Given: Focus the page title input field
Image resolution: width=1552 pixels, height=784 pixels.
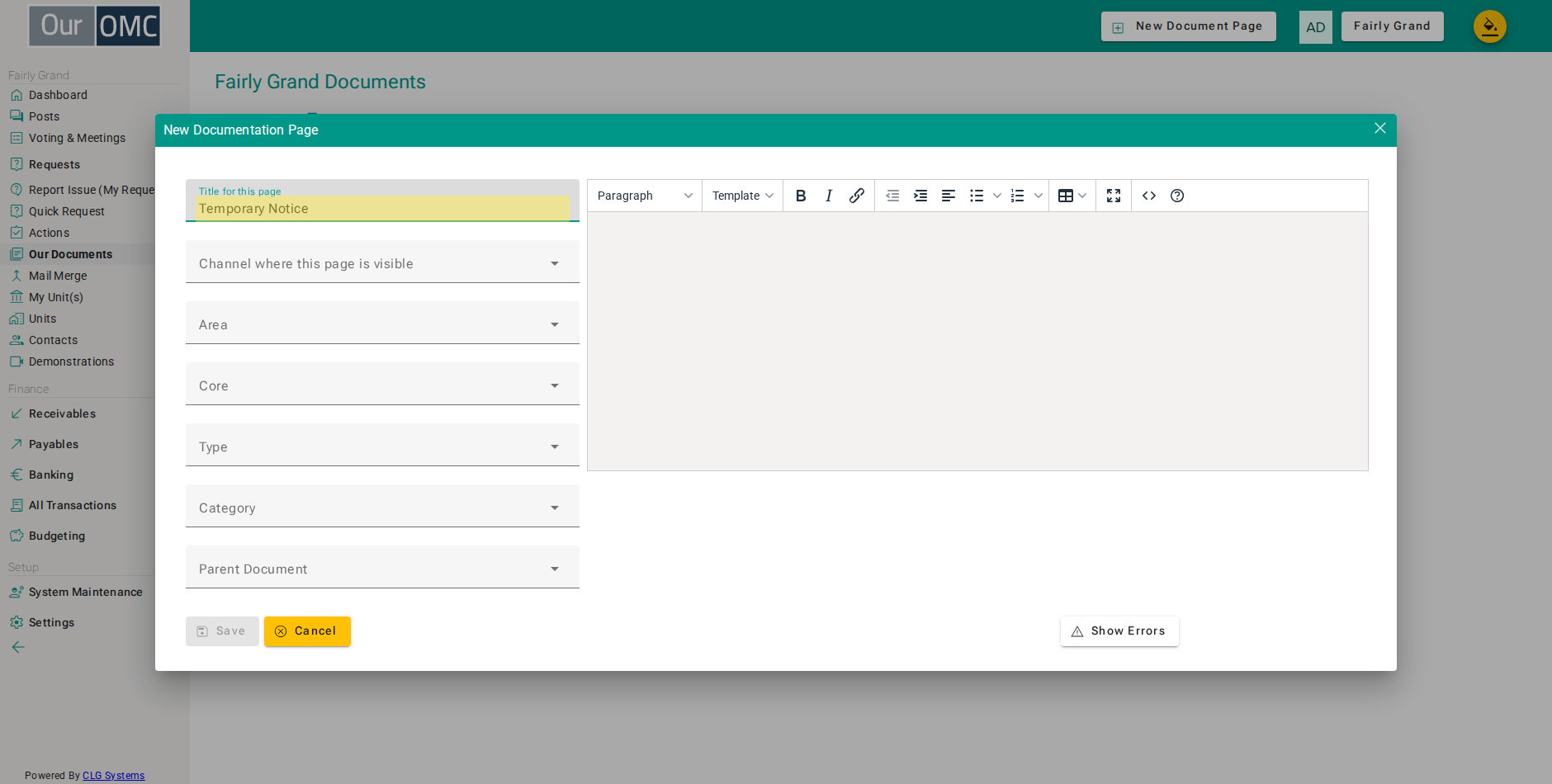Looking at the screenshot, I should click(382, 201).
